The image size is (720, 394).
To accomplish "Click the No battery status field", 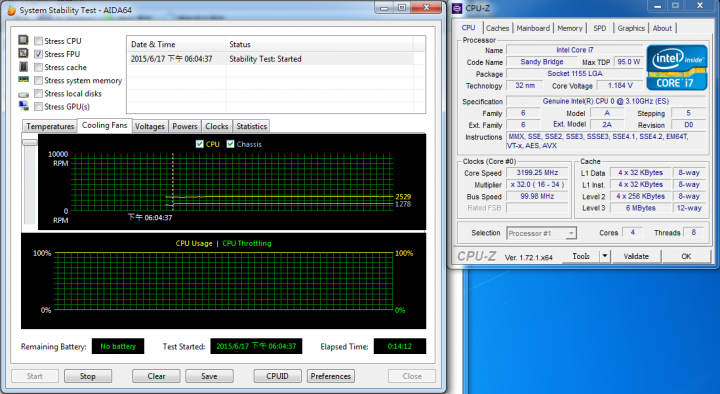I will pos(118,346).
